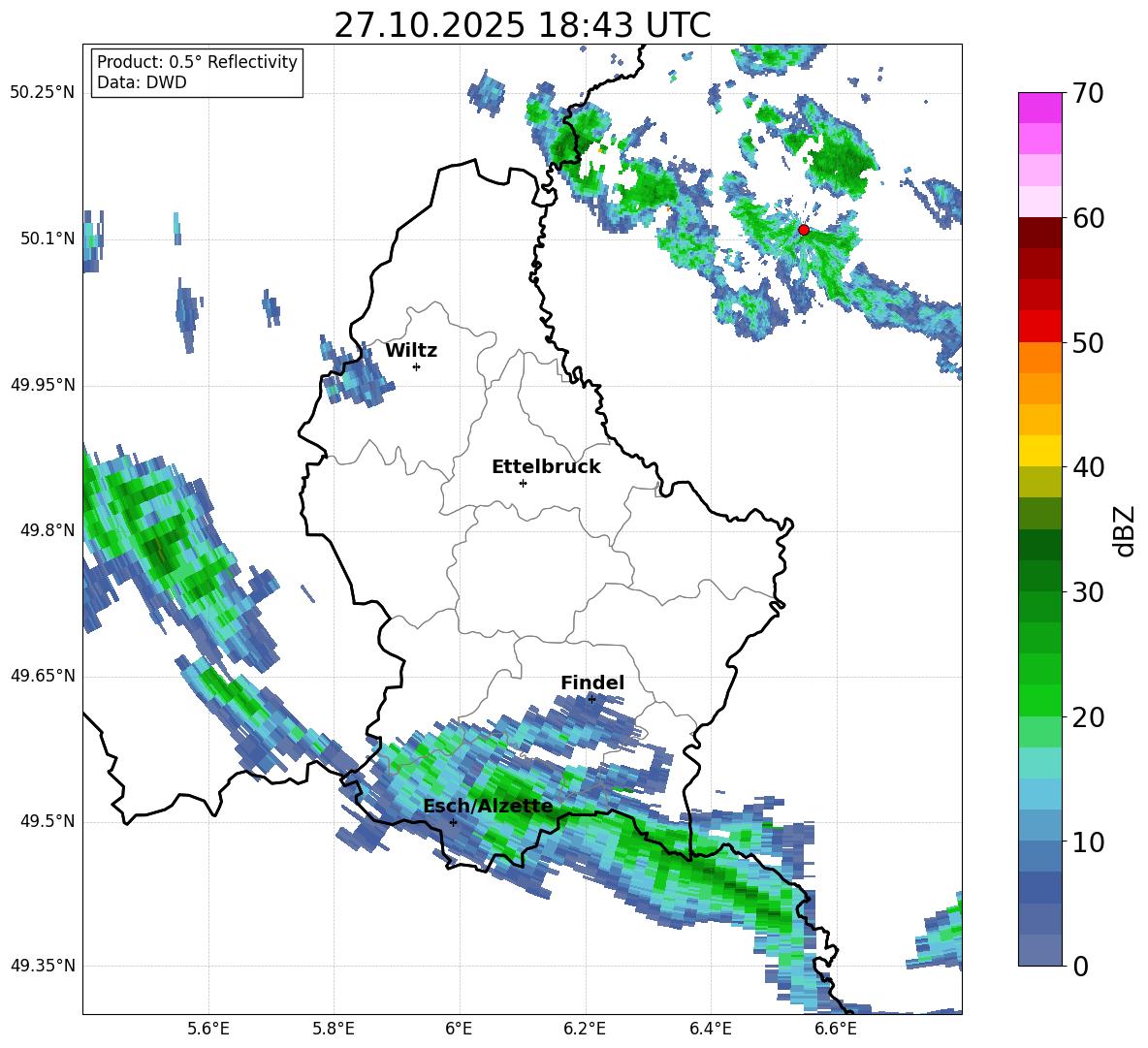Viewport: 1148px width, 1048px height.
Task: Click the 5.8°E longitude label
Action: coord(334,1029)
